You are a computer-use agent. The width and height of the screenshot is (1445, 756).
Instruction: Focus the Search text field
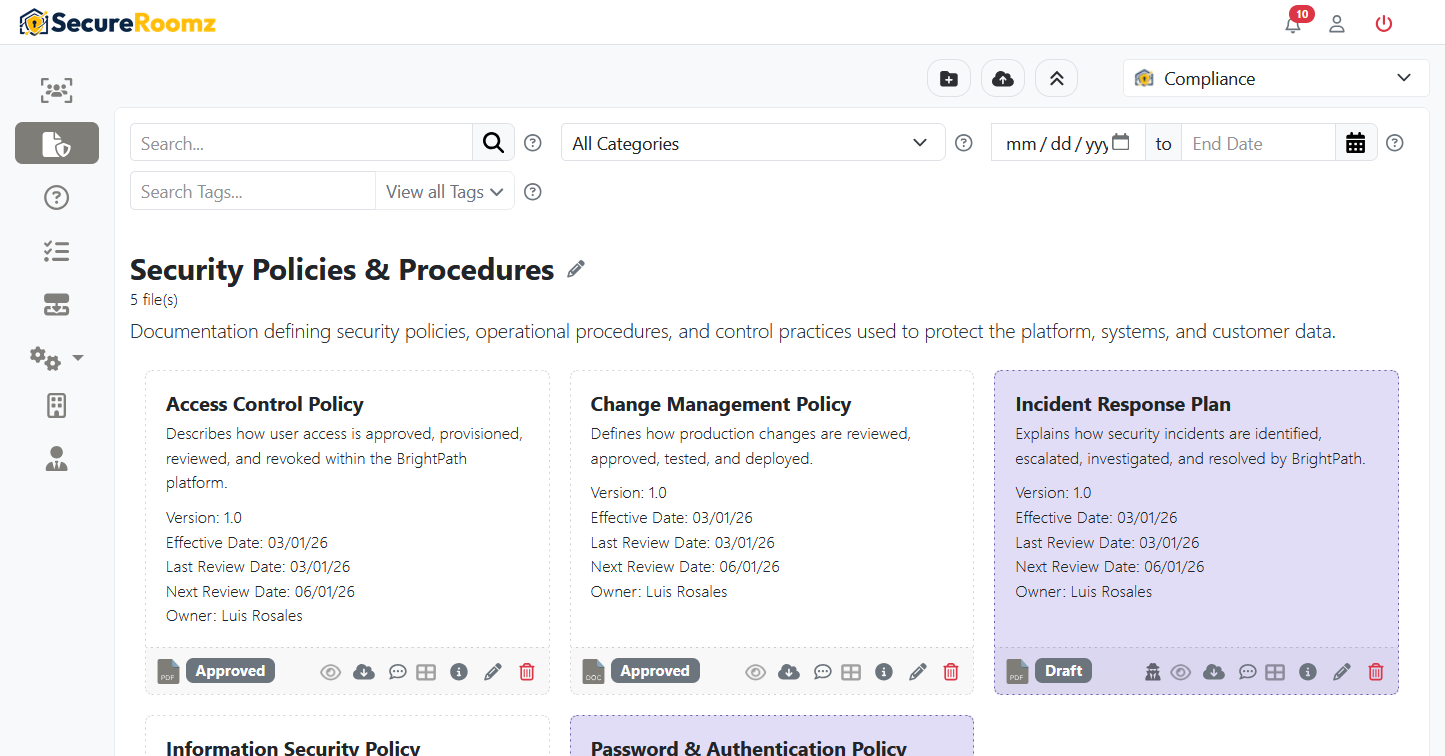click(x=301, y=143)
